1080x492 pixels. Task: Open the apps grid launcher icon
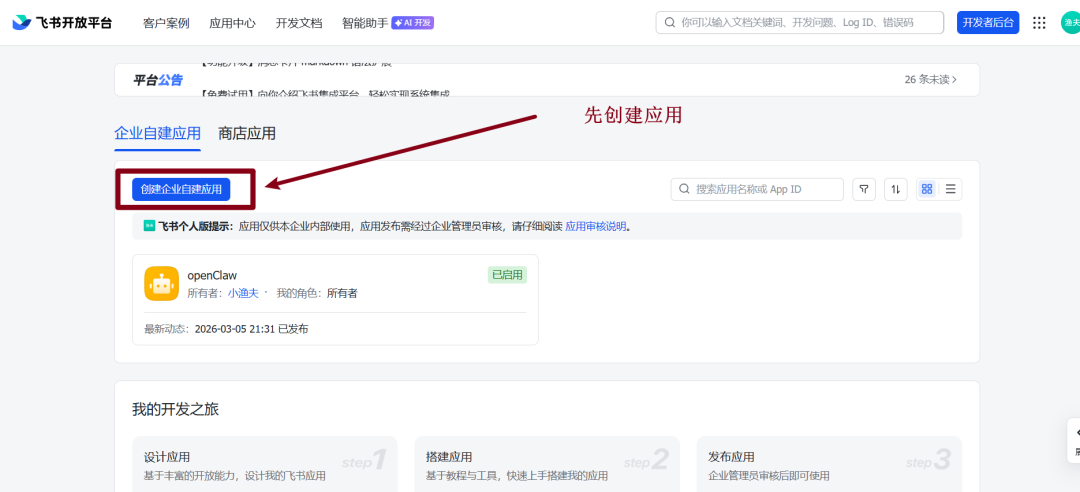click(1039, 23)
